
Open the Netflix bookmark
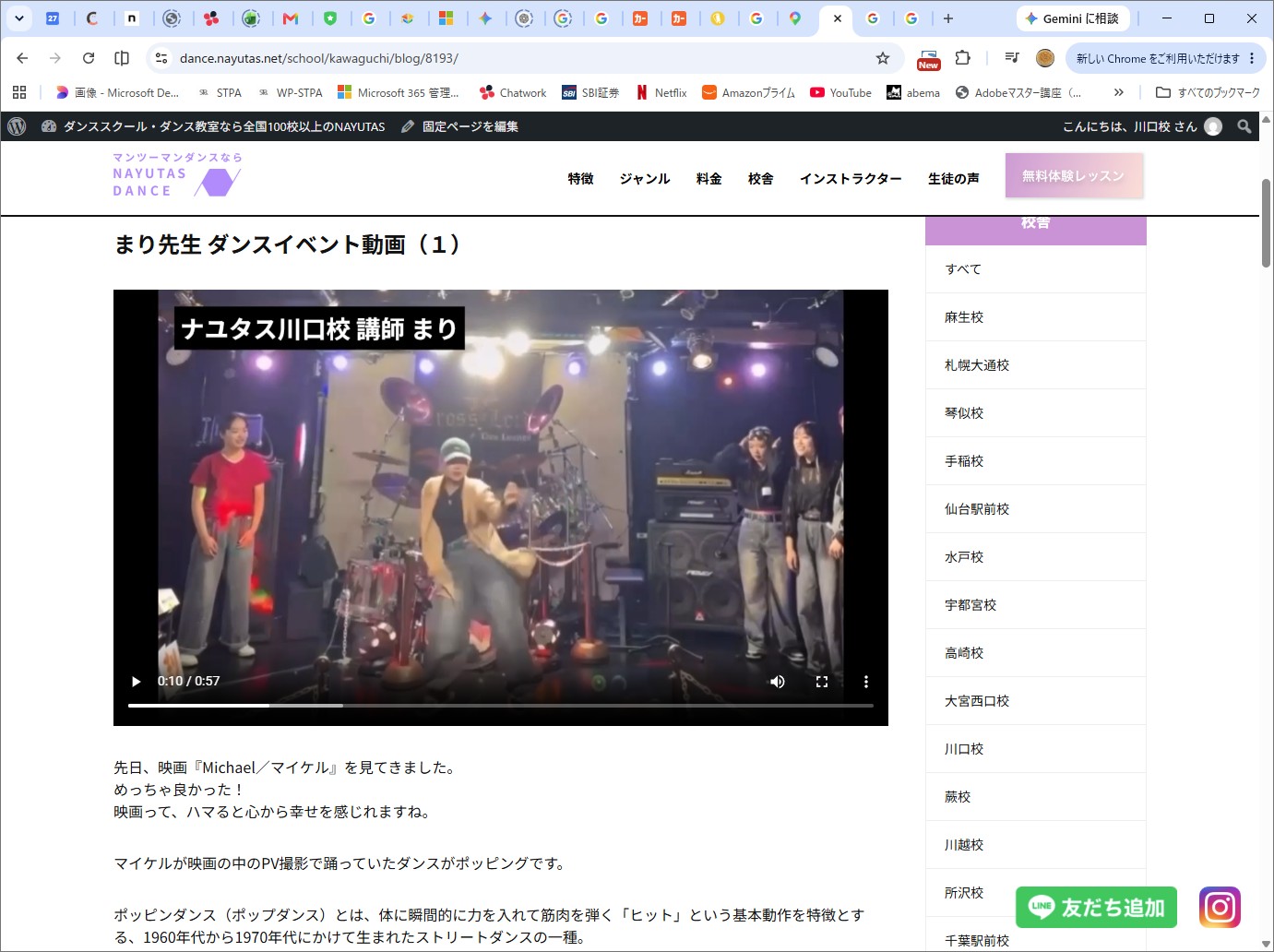[x=661, y=92]
